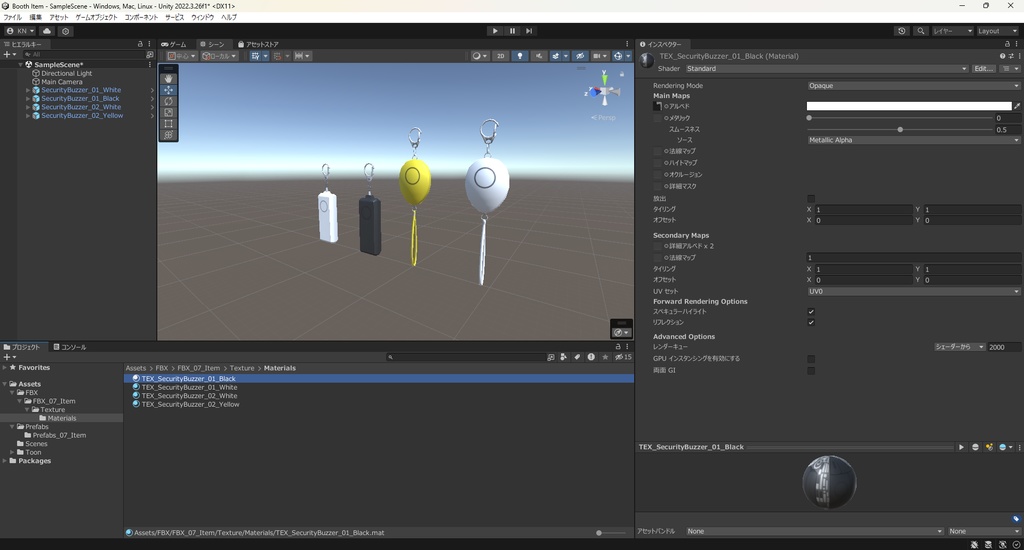This screenshot has width=1024, height=550.
Task: Open the cloud services icon
Action: tap(47, 31)
